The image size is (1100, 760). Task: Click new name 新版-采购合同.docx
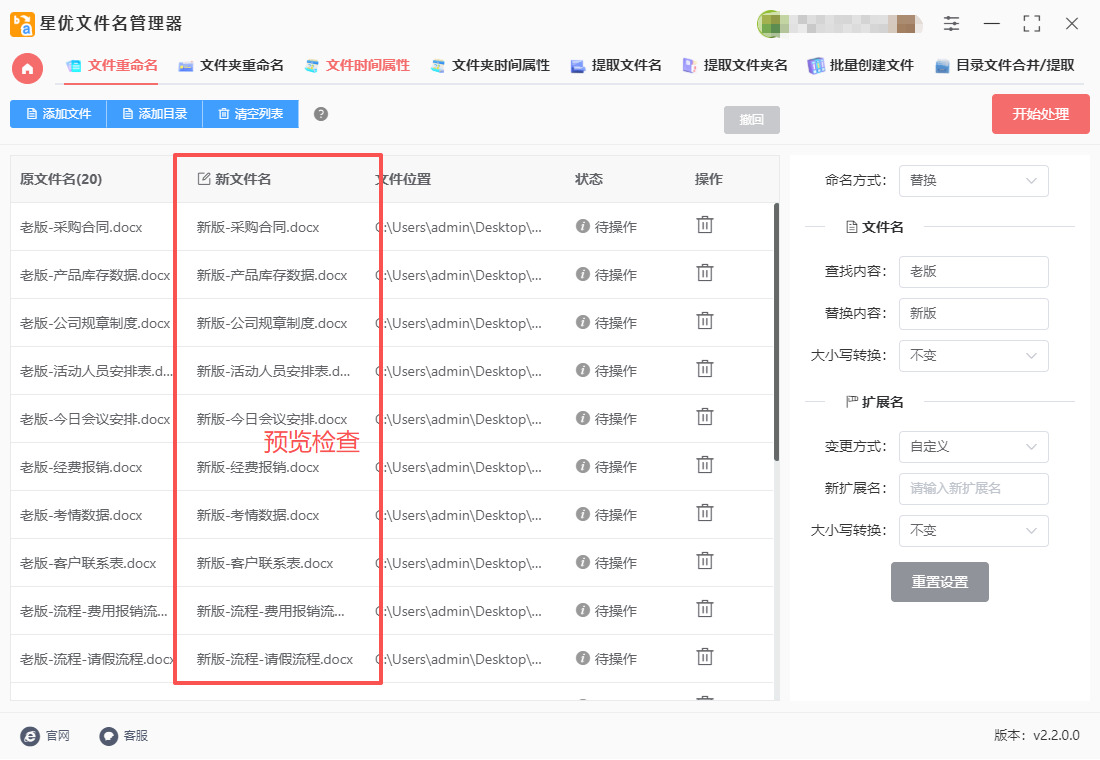[x=257, y=227]
